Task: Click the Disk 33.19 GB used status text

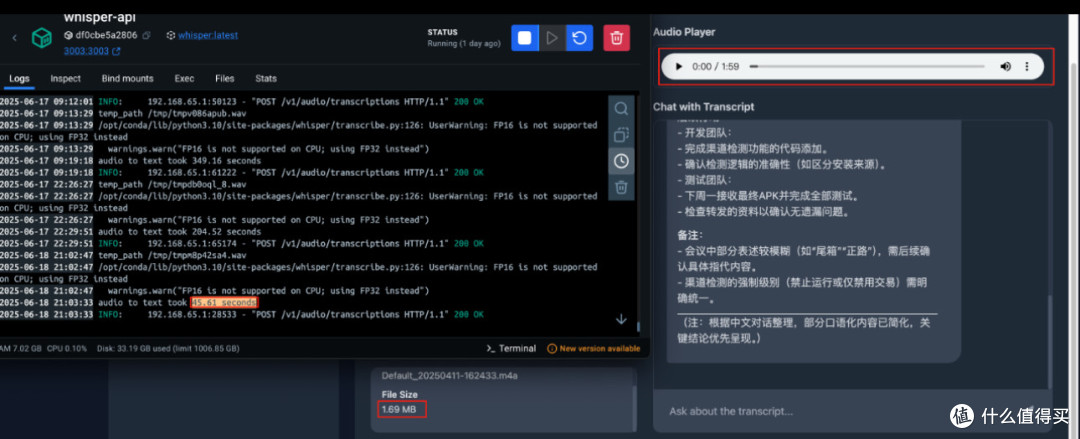Action: tap(168, 349)
